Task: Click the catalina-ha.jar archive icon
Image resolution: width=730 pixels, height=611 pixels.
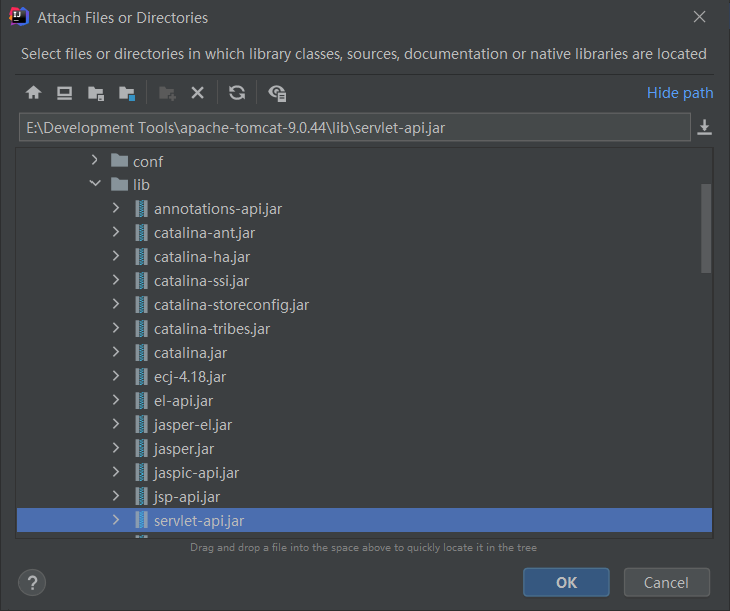Action: click(x=142, y=257)
